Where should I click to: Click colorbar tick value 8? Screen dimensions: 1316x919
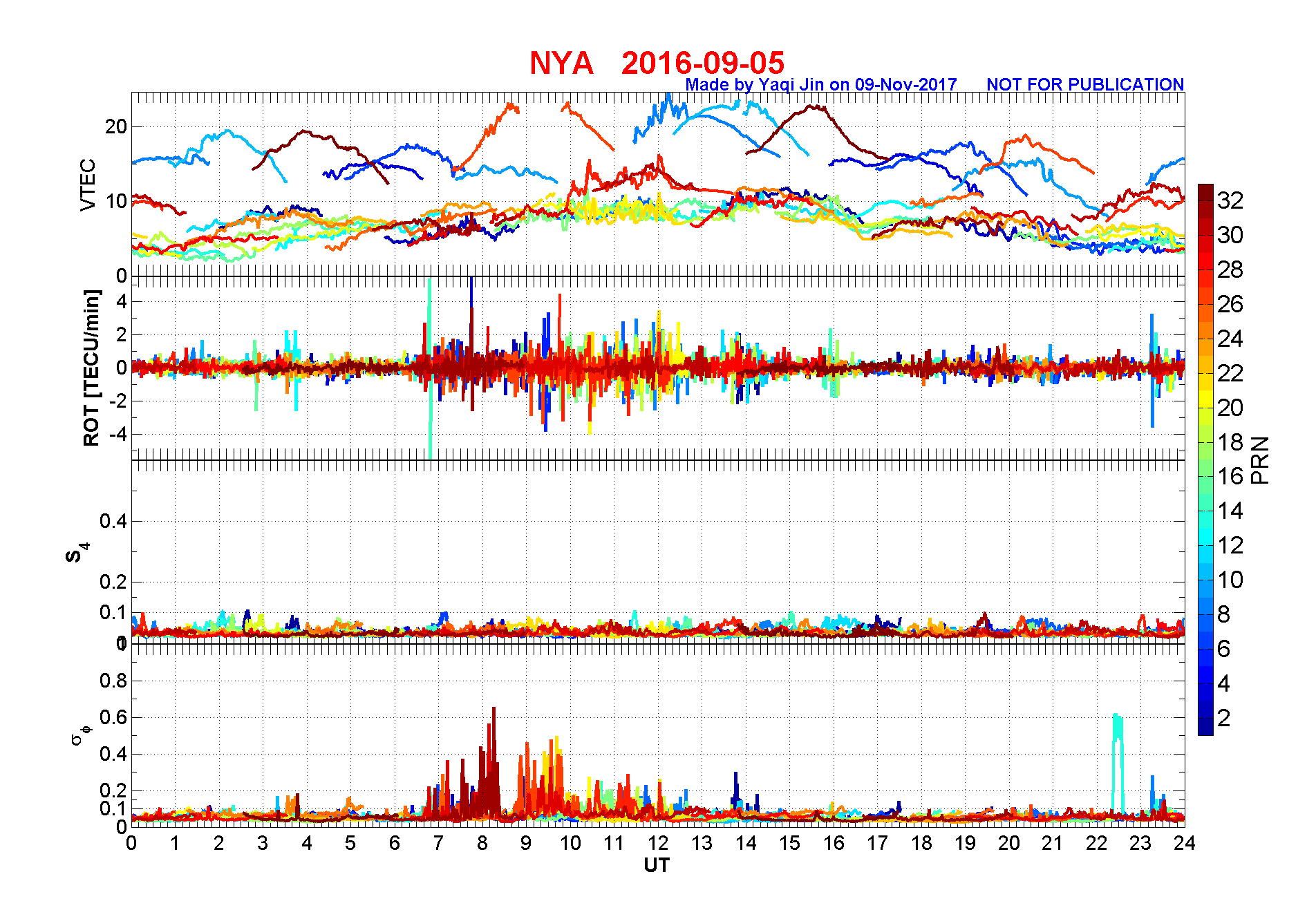(1224, 614)
